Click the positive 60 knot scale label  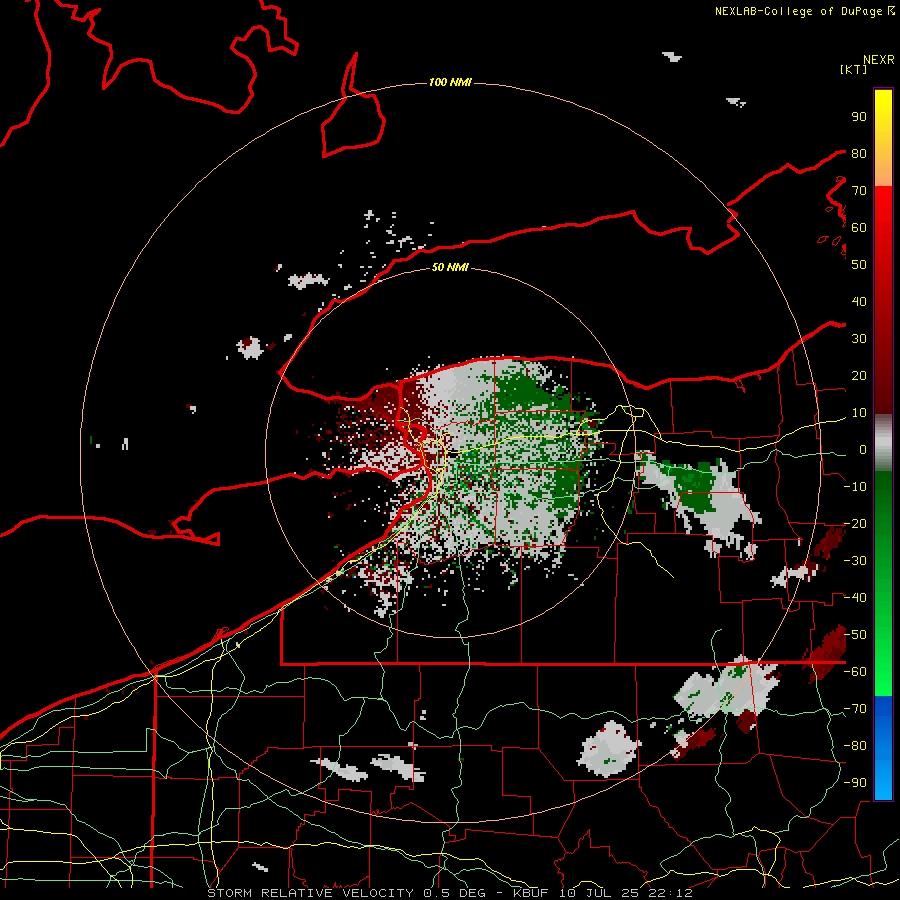click(x=859, y=228)
